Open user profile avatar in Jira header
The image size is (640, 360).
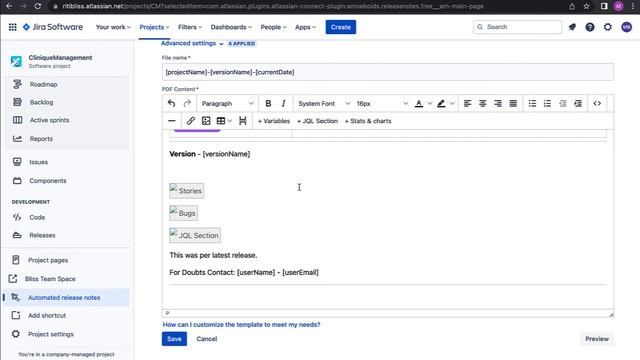tap(627, 27)
